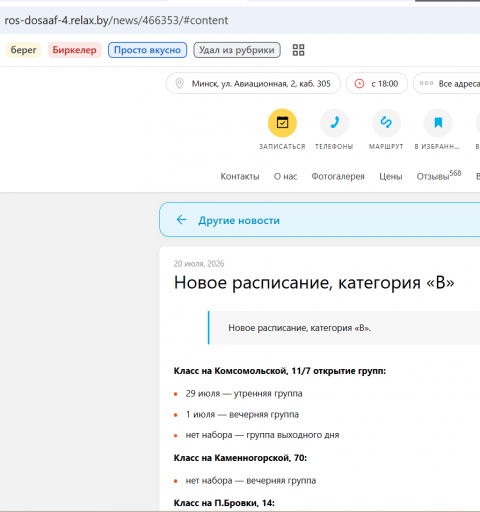Click the location pin icon by the address
Viewport: 480px width, 512px height.
[179, 83]
